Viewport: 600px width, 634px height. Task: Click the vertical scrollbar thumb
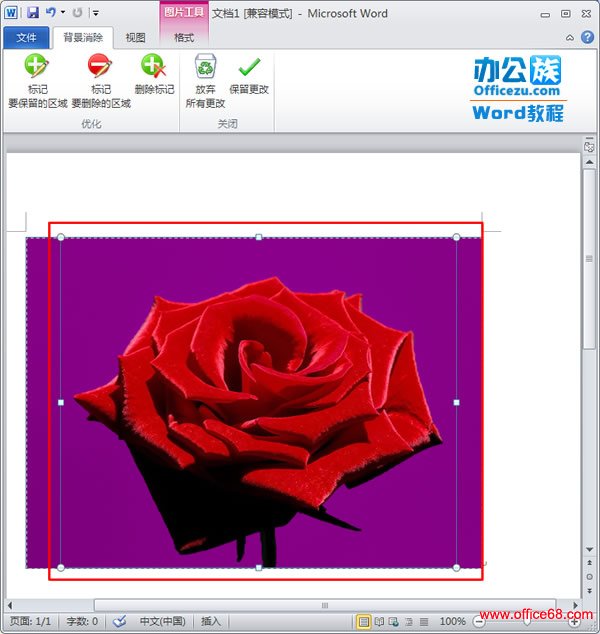click(x=589, y=259)
